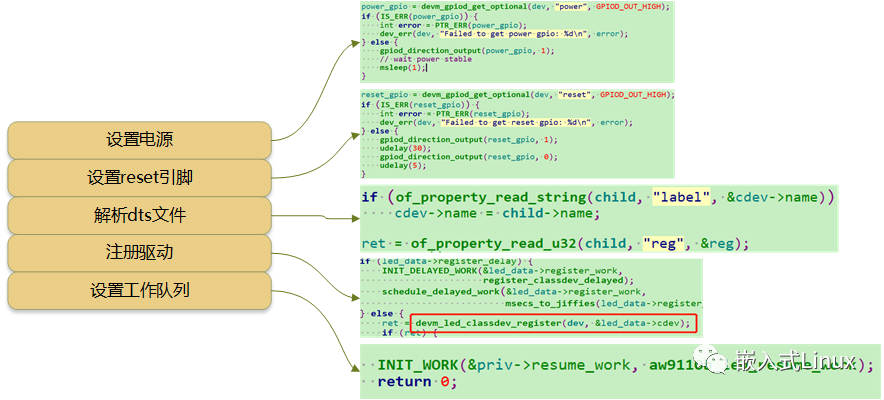Click the // wait power stable comment
This screenshot has height=400, width=884.
tap(426, 59)
